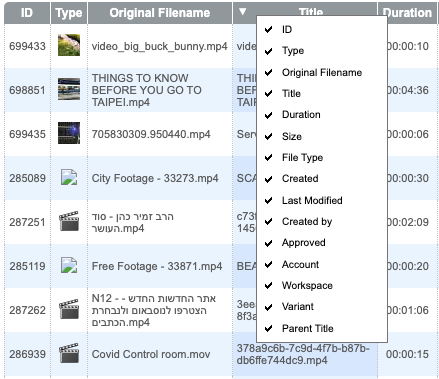Select ID cell 699433
The width and height of the screenshot is (439, 379).
click(27, 46)
